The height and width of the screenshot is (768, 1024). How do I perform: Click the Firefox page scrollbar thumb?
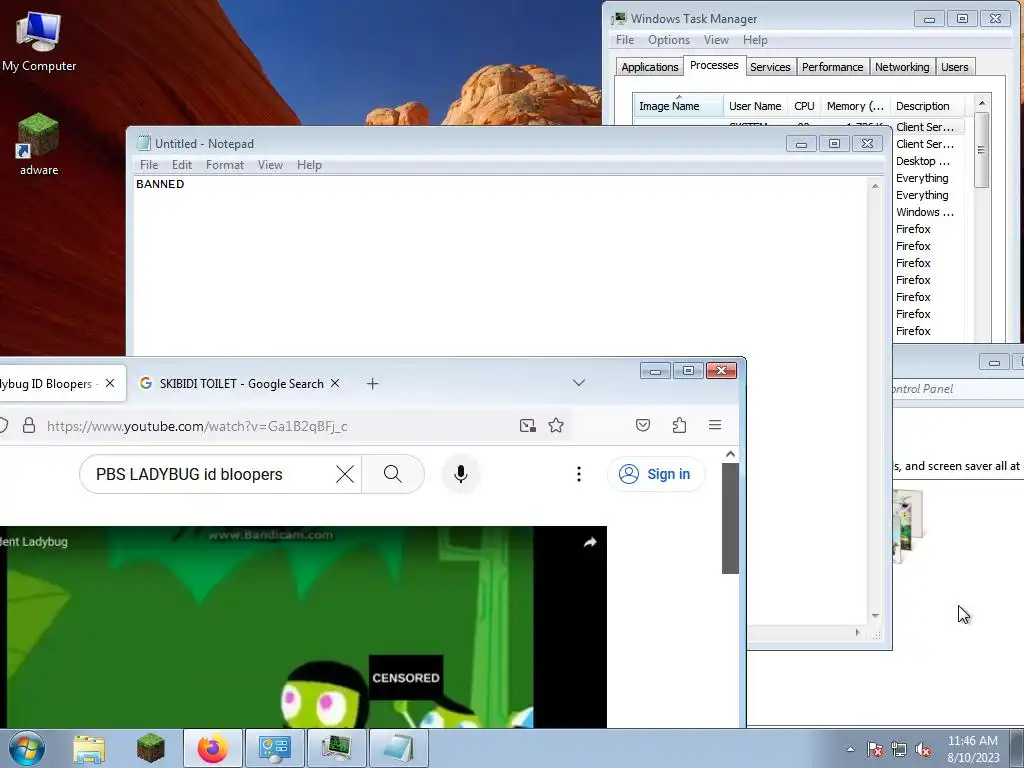point(730,519)
